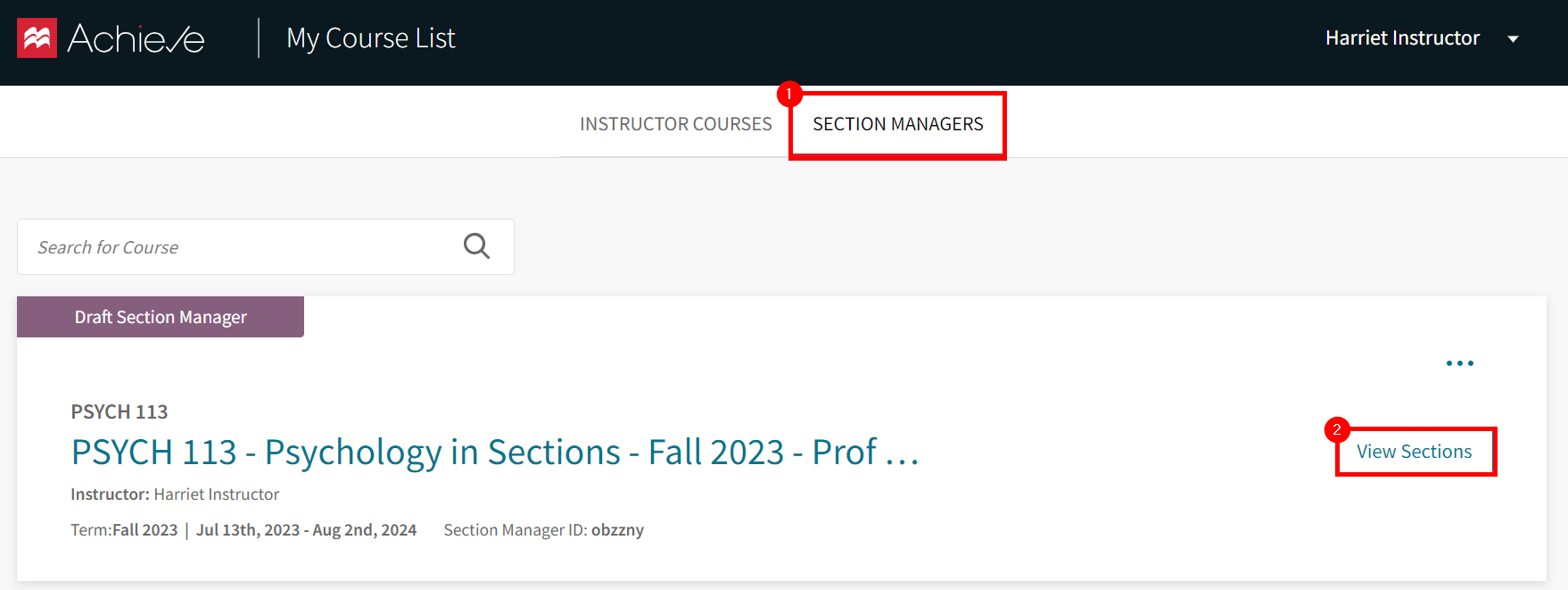Click the Achieve logo icon
This screenshot has height=590, width=1568.
pos(36,37)
